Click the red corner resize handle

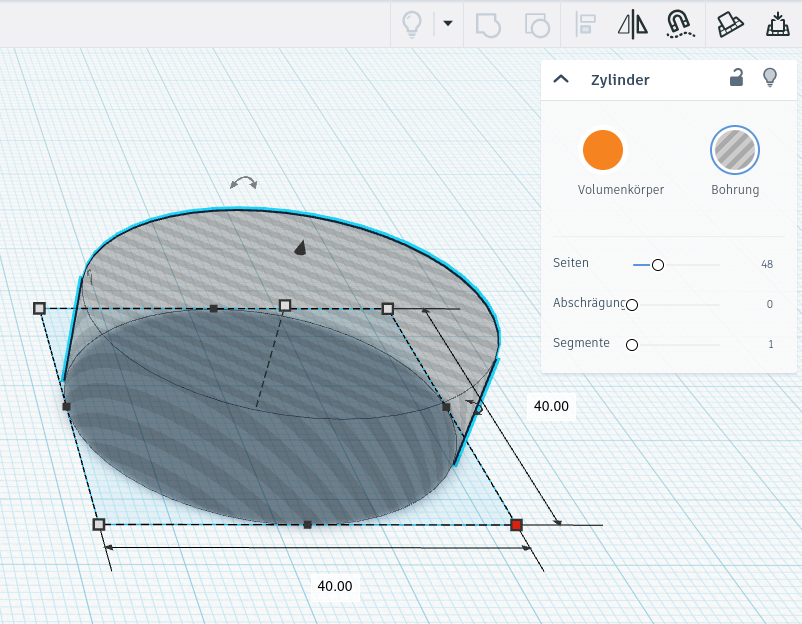pos(516,525)
